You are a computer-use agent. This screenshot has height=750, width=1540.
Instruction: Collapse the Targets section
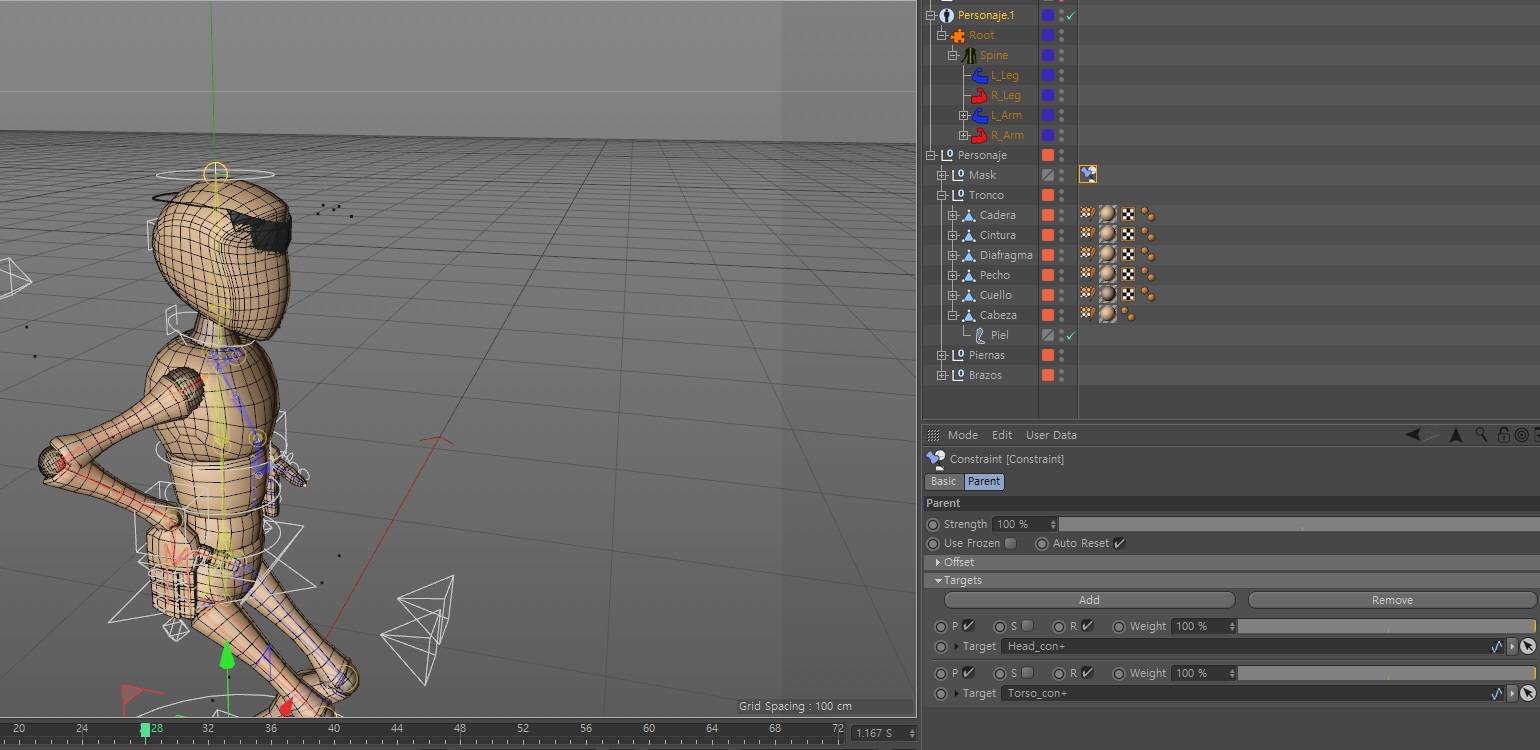pyautogui.click(x=938, y=580)
